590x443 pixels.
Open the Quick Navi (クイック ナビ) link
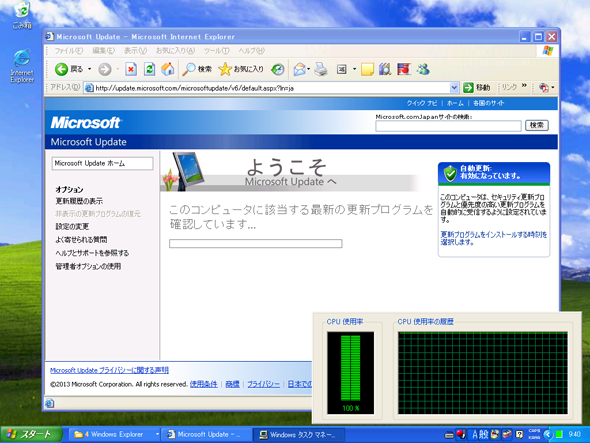pos(421,103)
